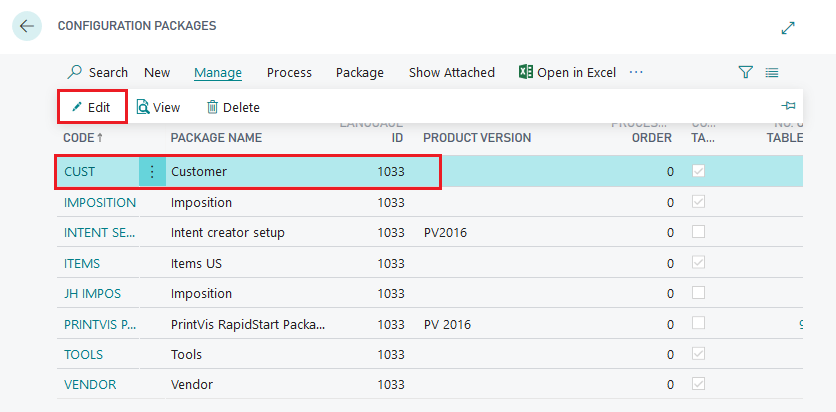The height and width of the screenshot is (412, 836).
Task: Pin the action bar with pin icon
Action: coord(788,106)
